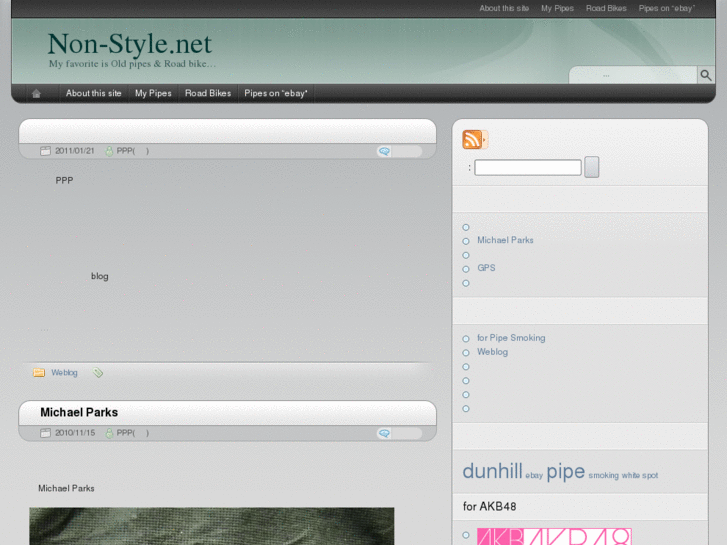Click the magnifier search button in header
Image resolution: width=727 pixels, height=545 pixels.
point(706,75)
